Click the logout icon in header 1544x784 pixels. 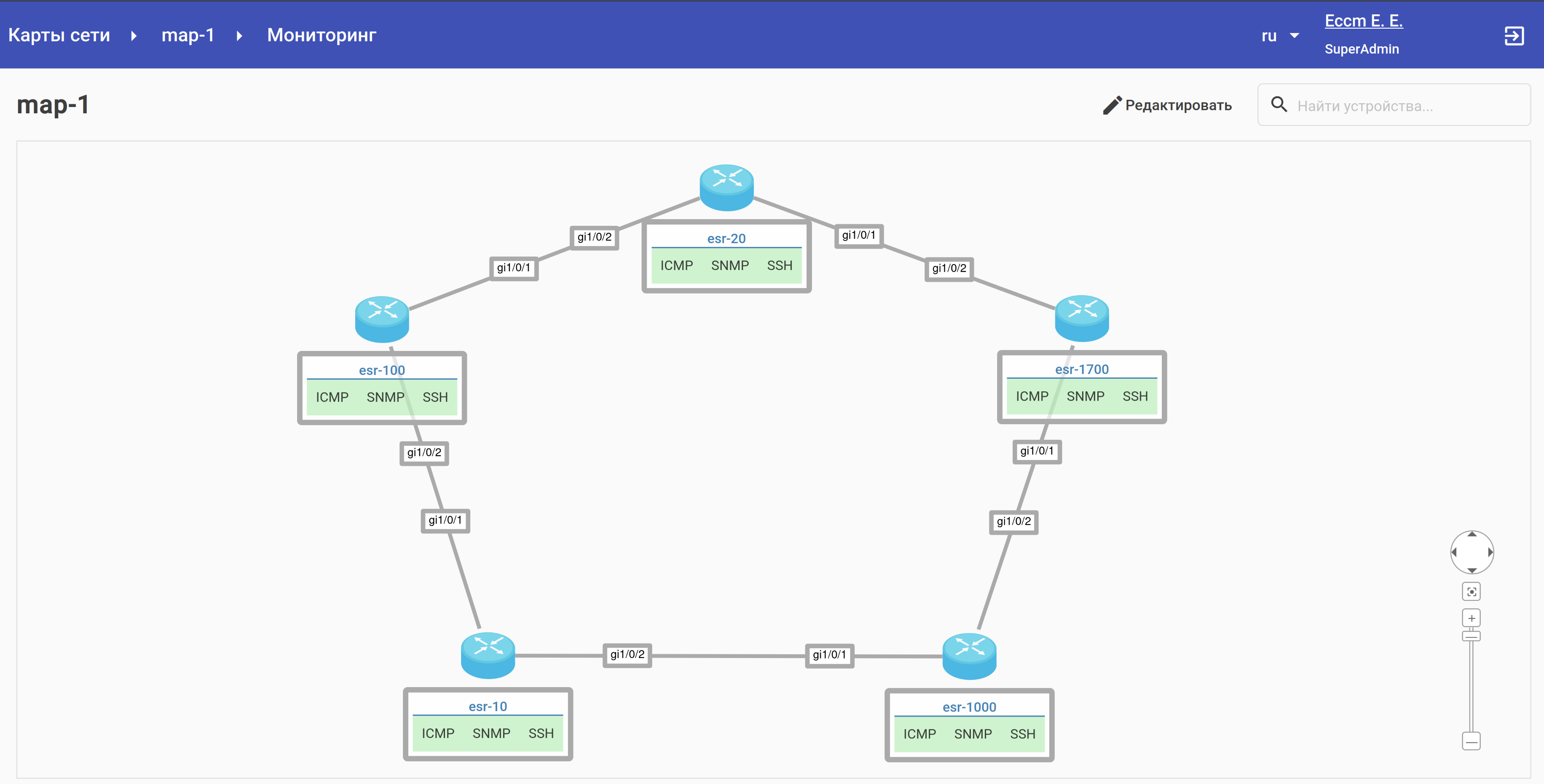[x=1513, y=36]
